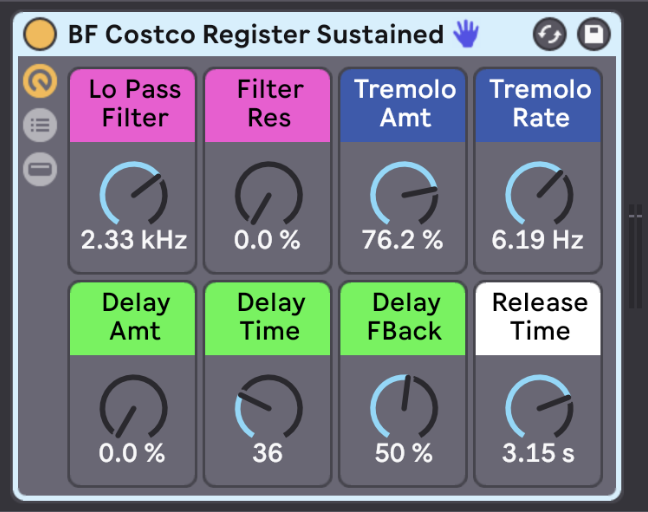This screenshot has height=512, width=648.
Task: Click the 76.2 % value field
Action: 403,240
